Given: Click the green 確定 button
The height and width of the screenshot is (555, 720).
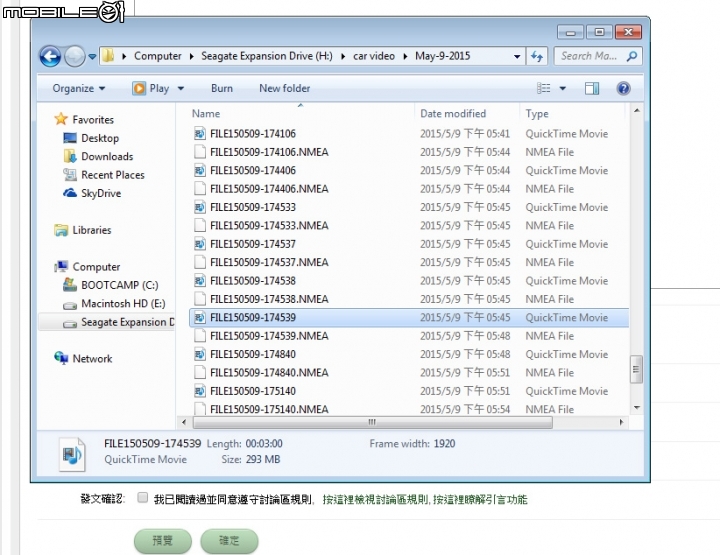Looking at the screenshot, I should (x=229, y=541).
